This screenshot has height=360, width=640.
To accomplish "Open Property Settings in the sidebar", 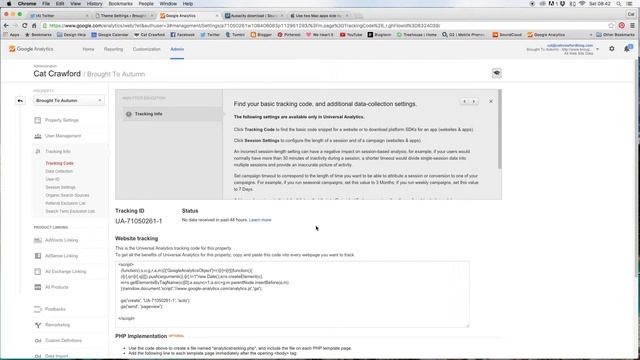I will [x=62, y=120].
